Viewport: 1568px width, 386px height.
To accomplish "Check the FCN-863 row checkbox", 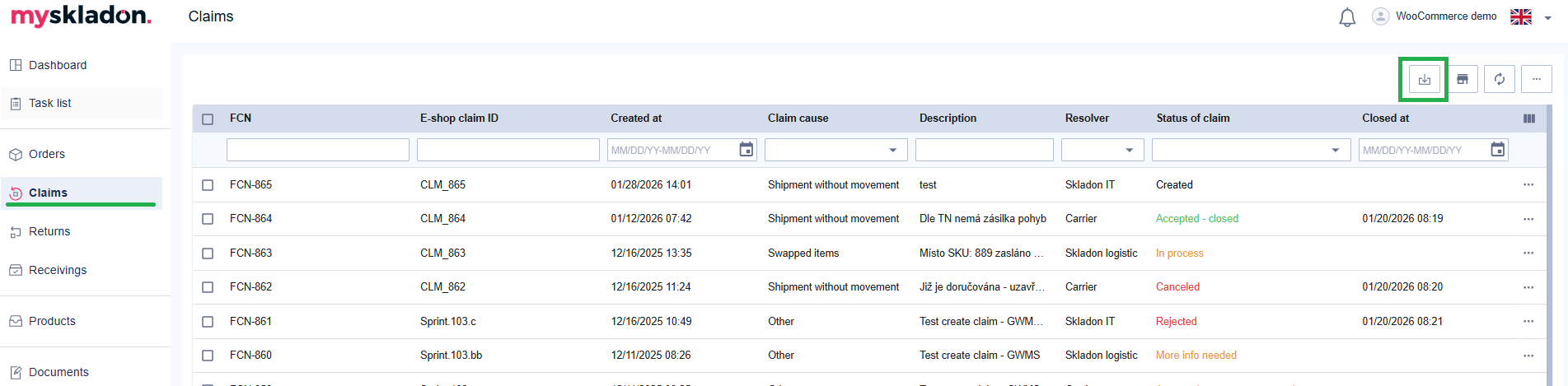I will click(x=208, y=253).
